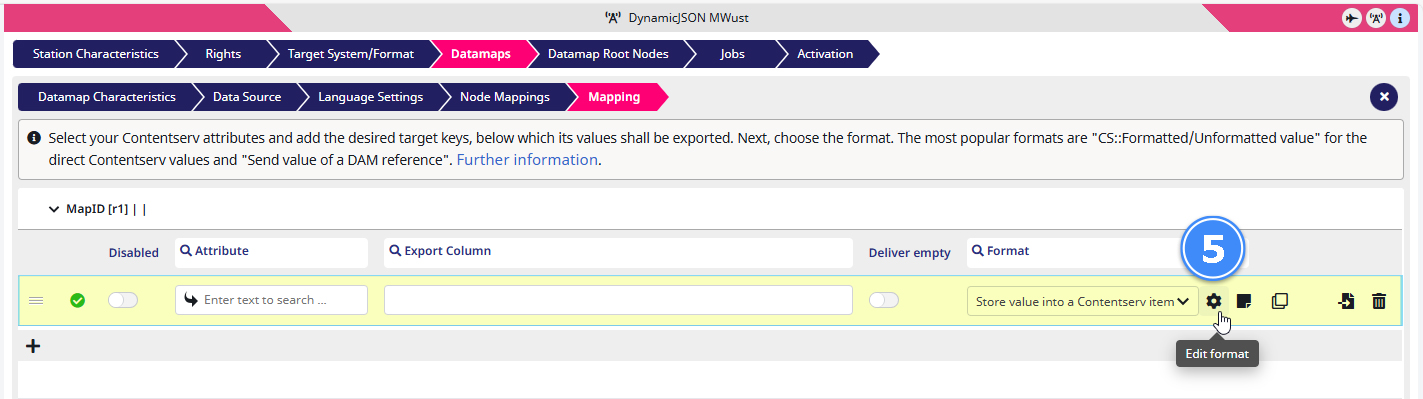The height and width of the screenshot is (399, 1423).
Task: Duplicate the mapping row with copy icon
Action: pyautogui.click(x=1279, y=301)
